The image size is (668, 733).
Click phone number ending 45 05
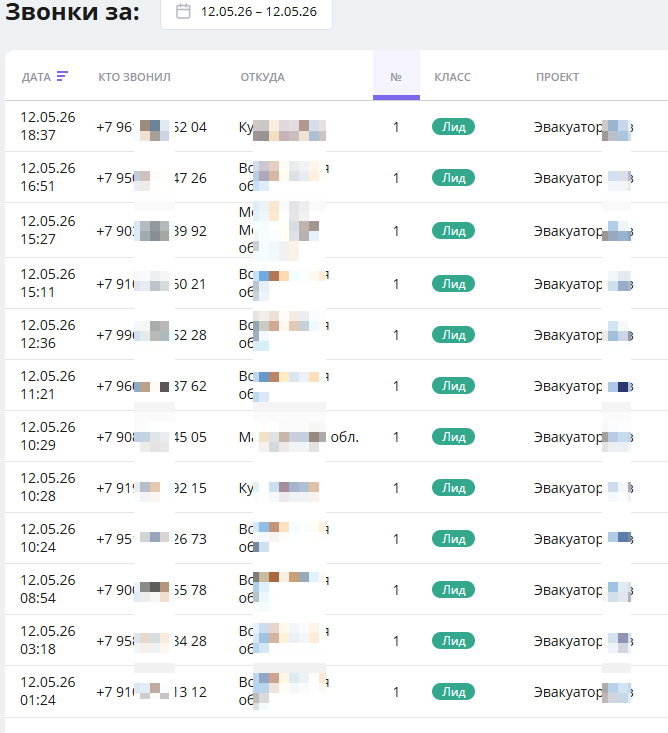click(x=151, y=437)
